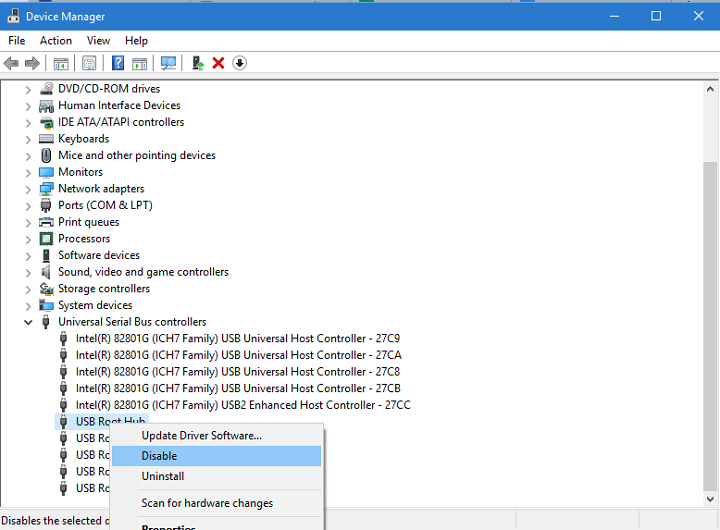Open Properties toolbar icon
Viewport: 720px width, 530px height.
[x=89, y=63]
